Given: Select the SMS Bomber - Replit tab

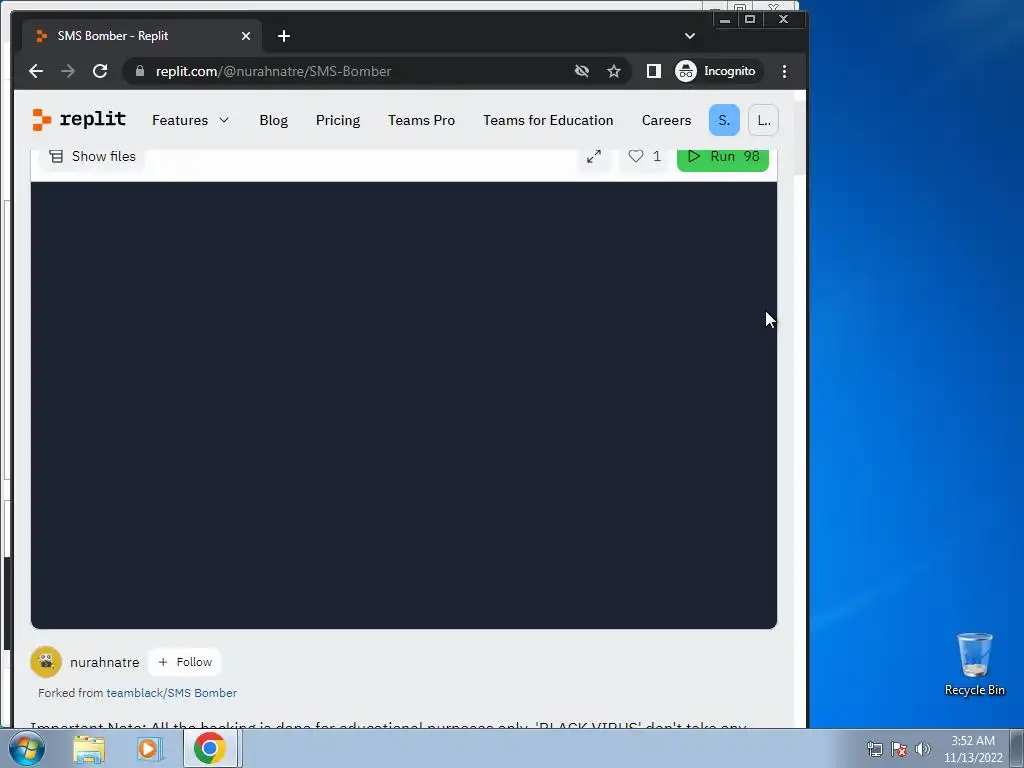Looking at the screenshot, I should point(142,36).
